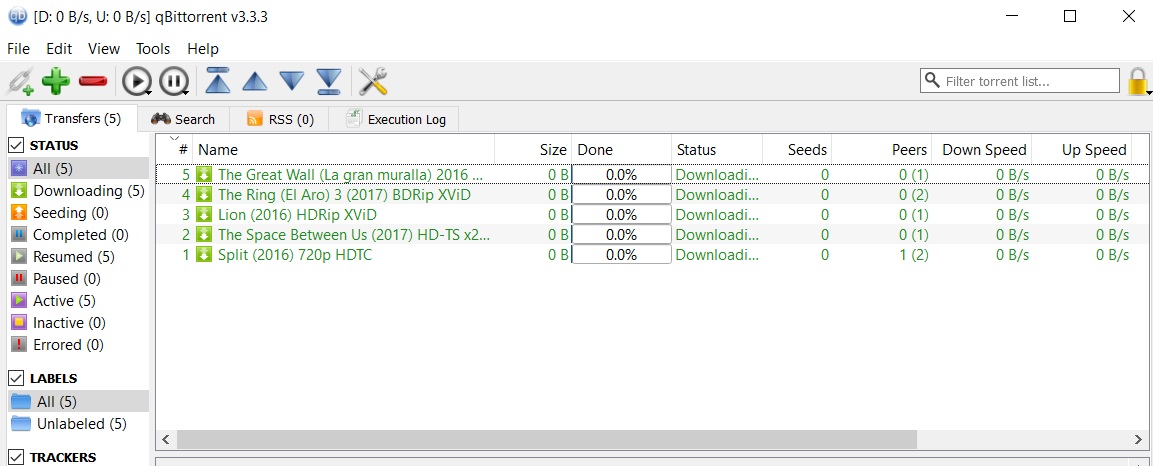Screen dimensions: 1153x466
Task: Add a torrent file with green plus
Action: 56,81
